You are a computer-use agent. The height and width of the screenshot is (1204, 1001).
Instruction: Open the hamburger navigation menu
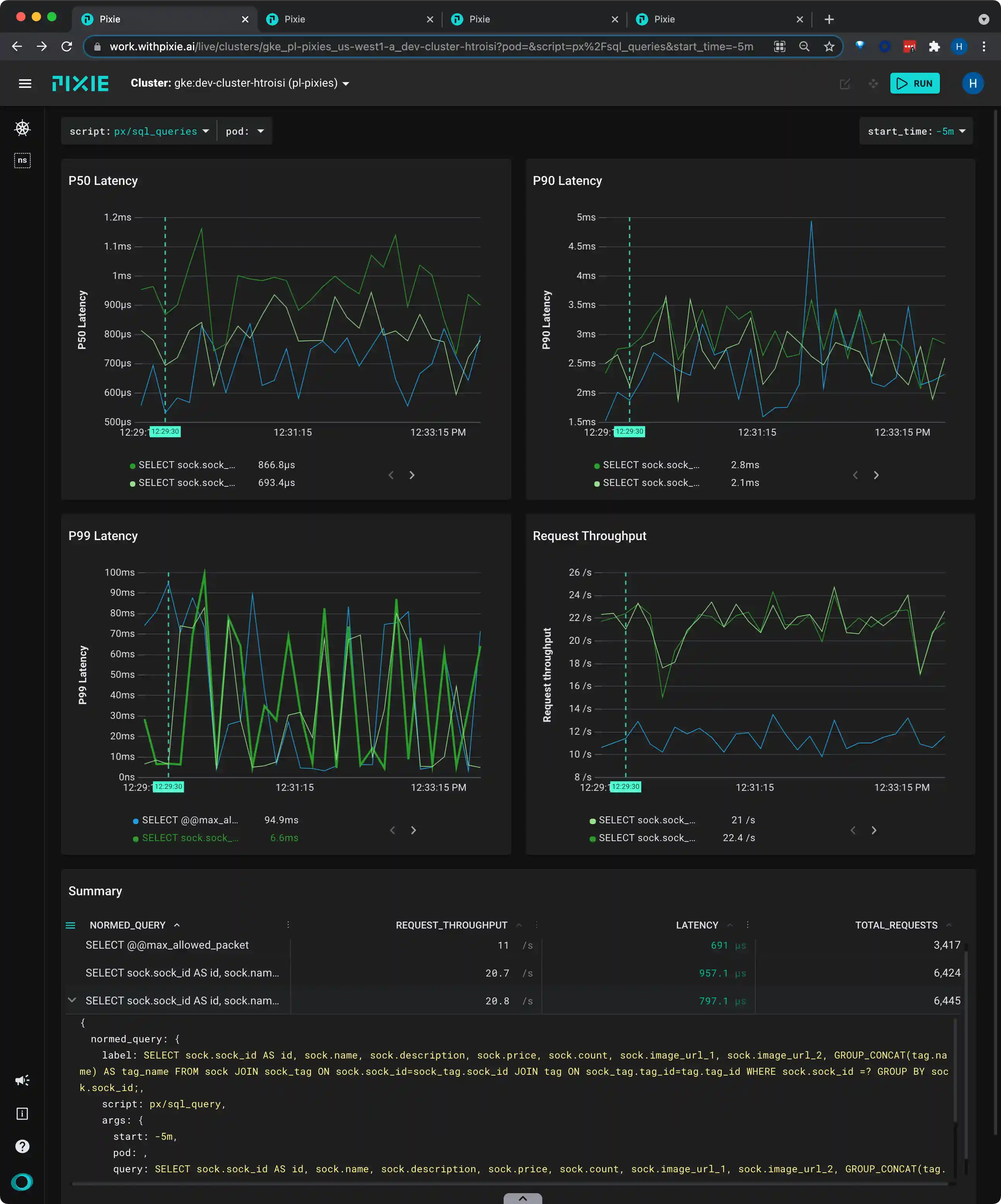(x=25, y=84)
